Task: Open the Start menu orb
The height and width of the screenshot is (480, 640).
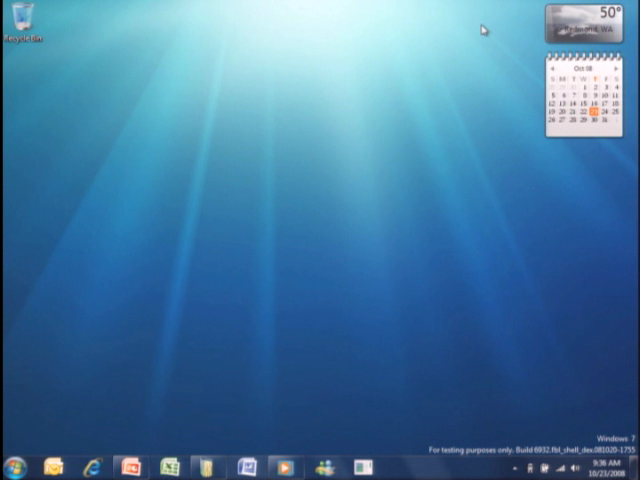Action: pyautogui.click(x=15, y=467)
